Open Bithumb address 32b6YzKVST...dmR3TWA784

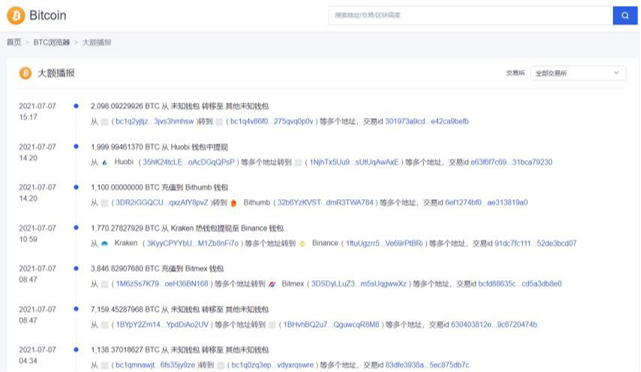[x=325, y=203]
